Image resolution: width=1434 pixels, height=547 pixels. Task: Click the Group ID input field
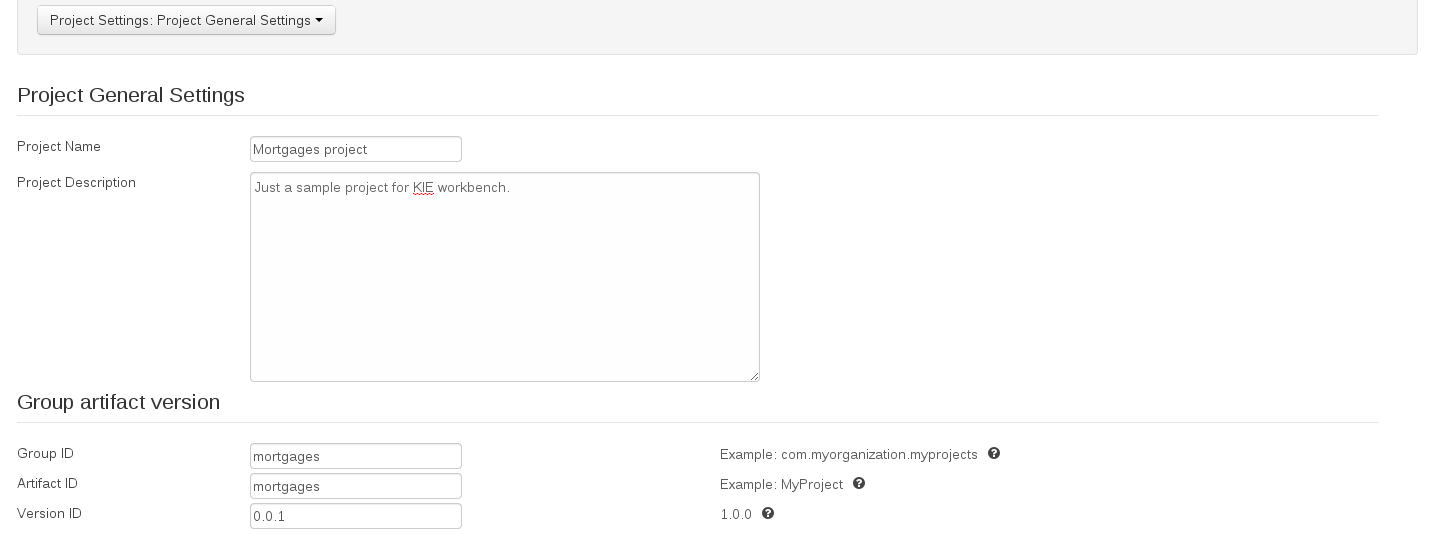click(x=355, y=456)
